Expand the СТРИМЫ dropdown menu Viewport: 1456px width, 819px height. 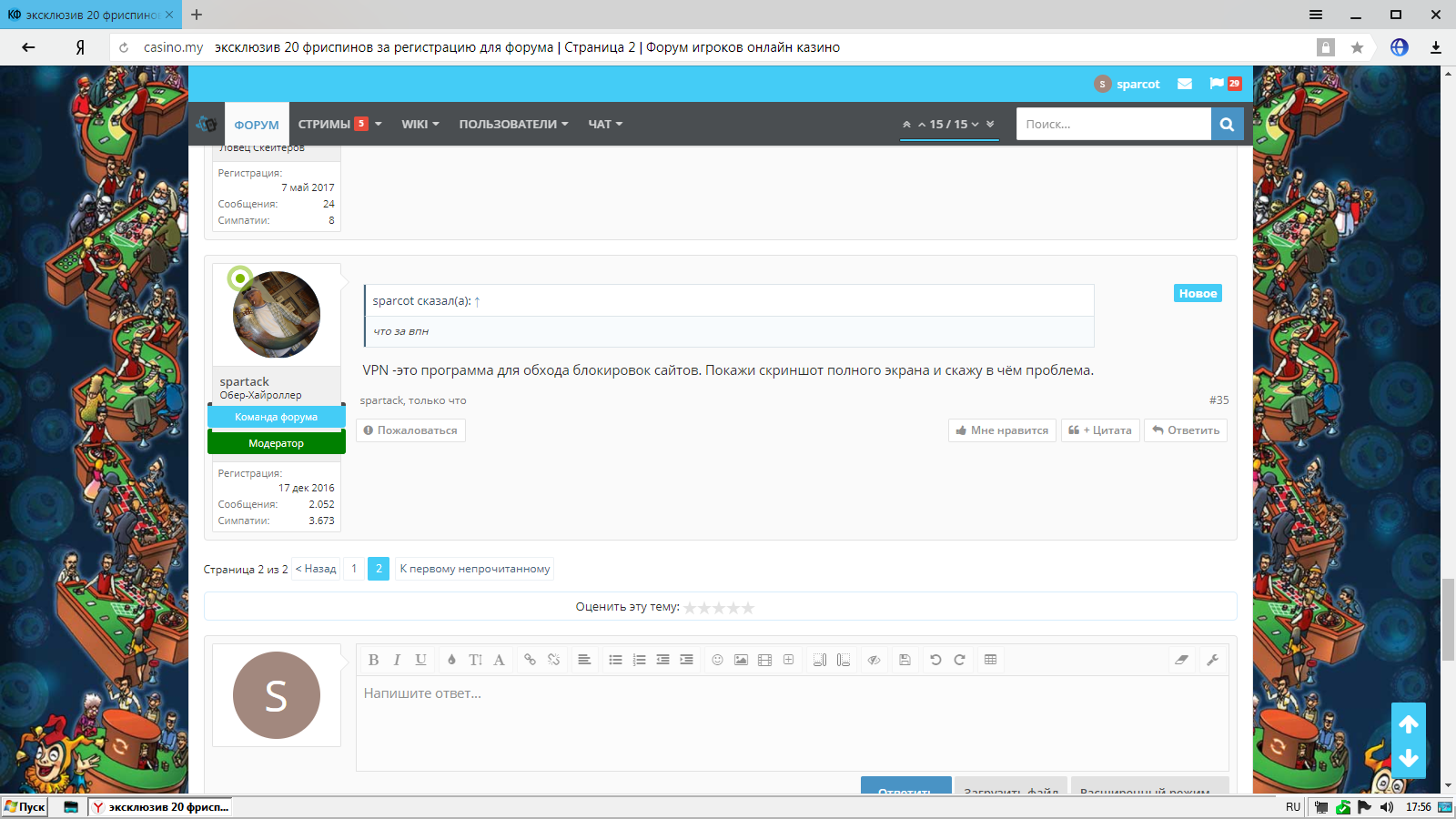click(x=339, y=125)
